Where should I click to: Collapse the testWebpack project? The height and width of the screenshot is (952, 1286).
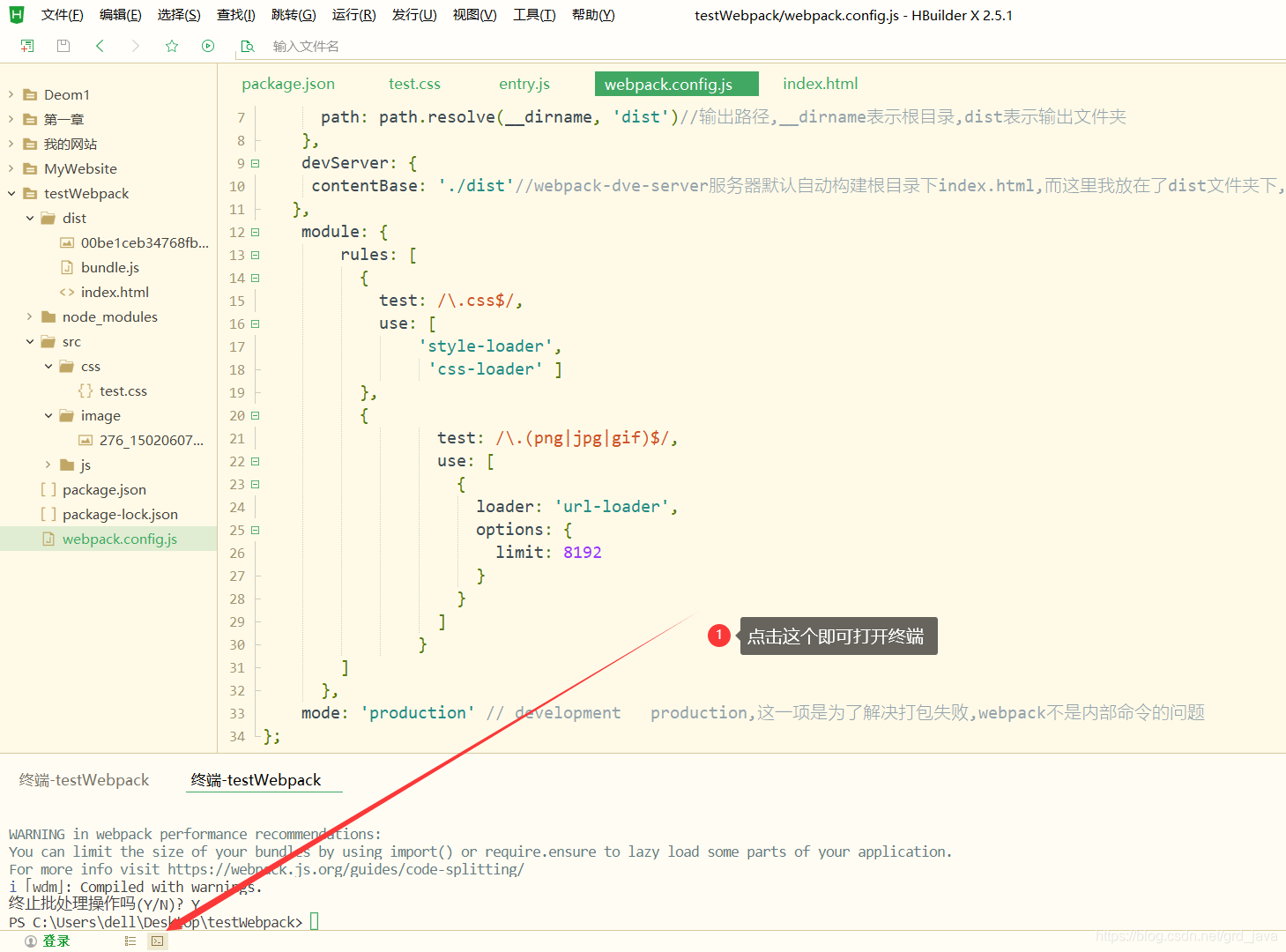[x=11, y=193]
